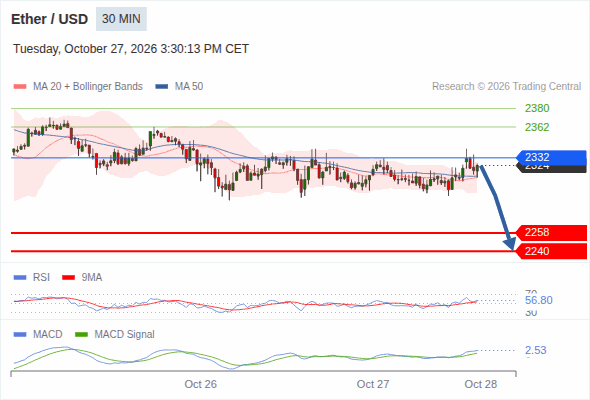The width and height of the screenshot is (590, 400).
Task: Click the MACD blue legend swatch
Action: pos(20,335)
